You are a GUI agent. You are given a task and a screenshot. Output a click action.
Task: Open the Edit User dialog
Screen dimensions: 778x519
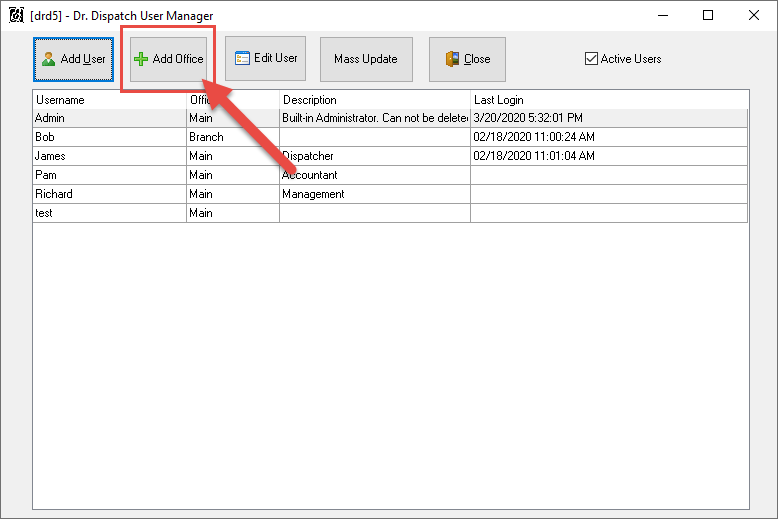click(x=265, y=59)
